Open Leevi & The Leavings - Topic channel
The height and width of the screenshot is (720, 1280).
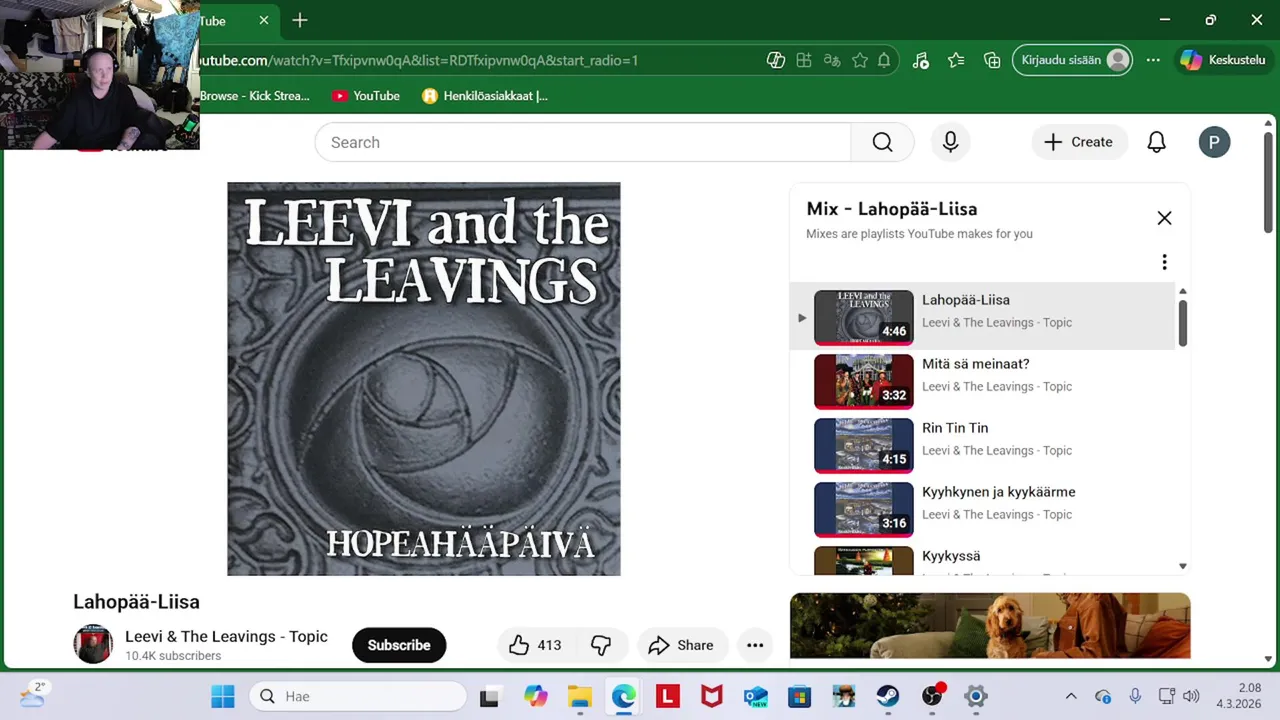point(226,636)
